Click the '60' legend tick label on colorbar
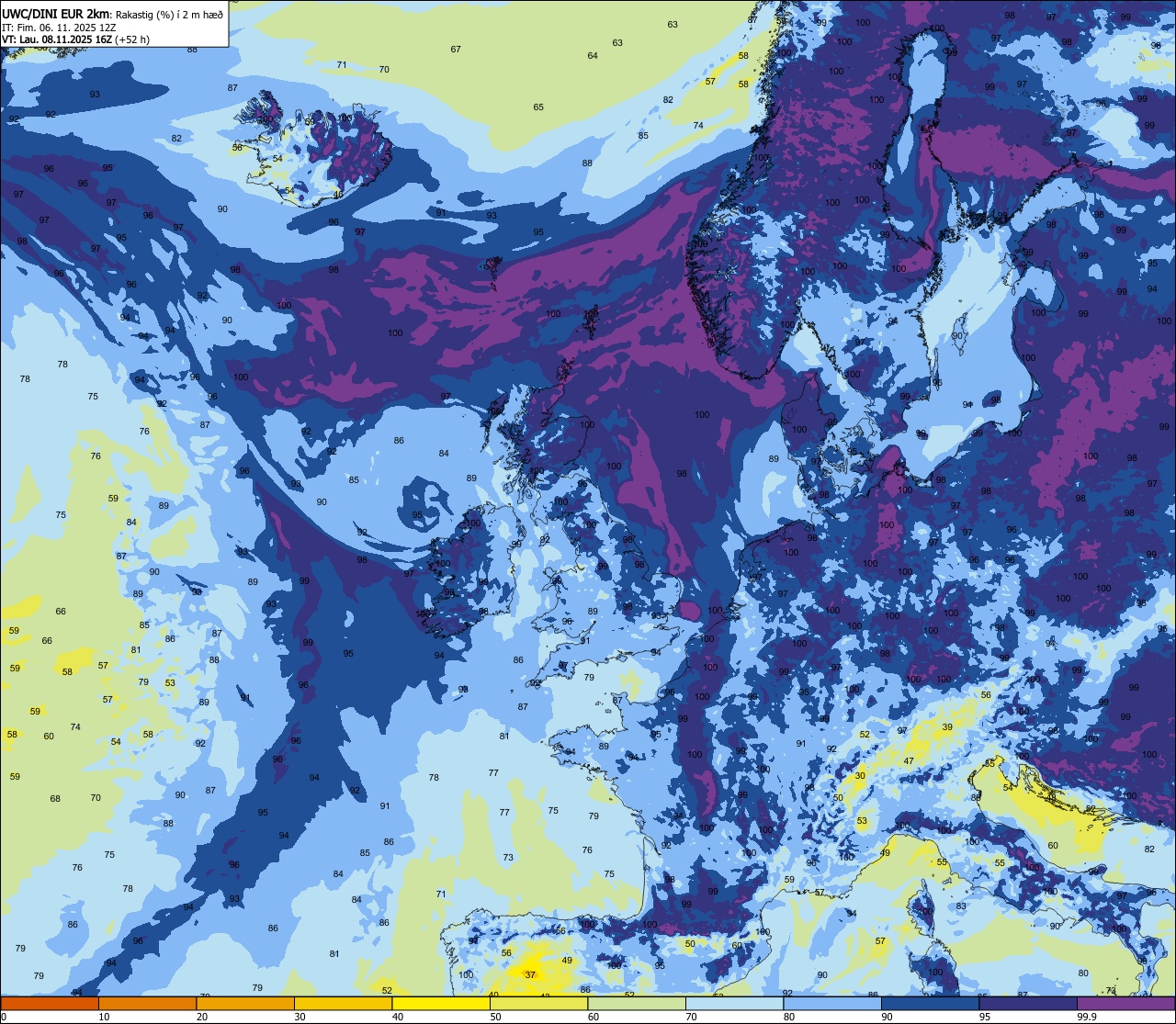Viewport: 1176px width, 1024px height. [x=594, y=1017]
